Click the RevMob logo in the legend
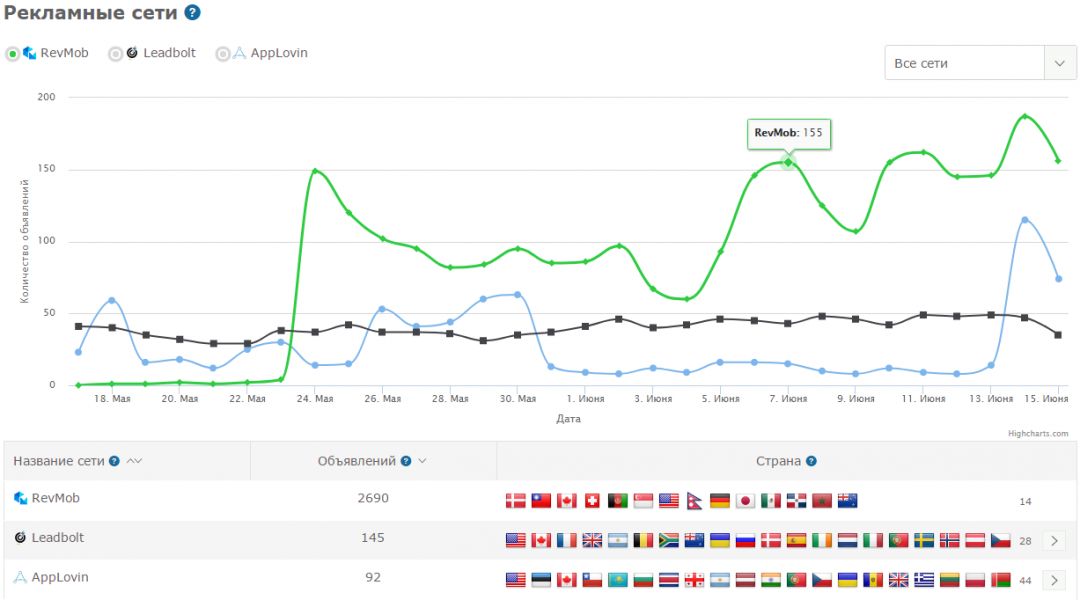This screenshot has height=600, width=1080. [x=30, y=53]
